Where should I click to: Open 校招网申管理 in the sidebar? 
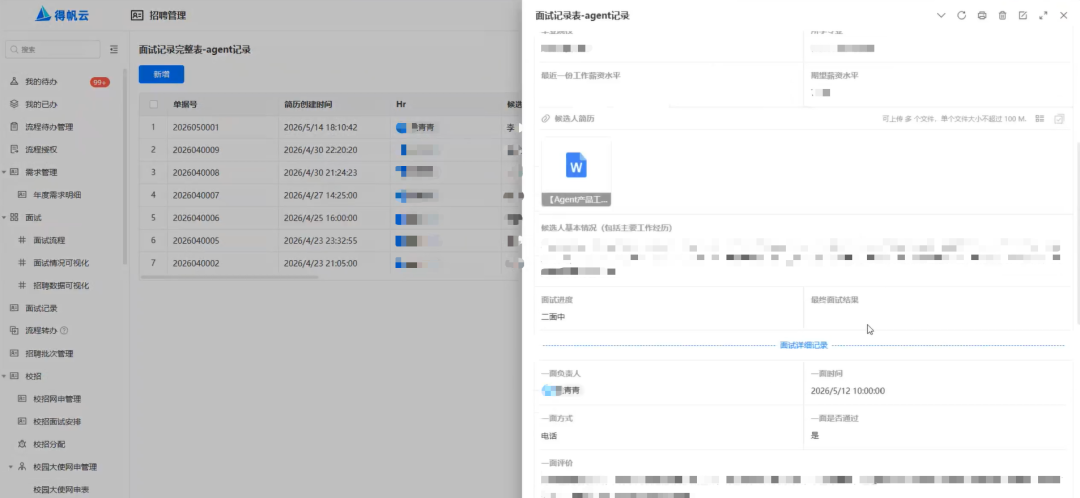[57, 399]
